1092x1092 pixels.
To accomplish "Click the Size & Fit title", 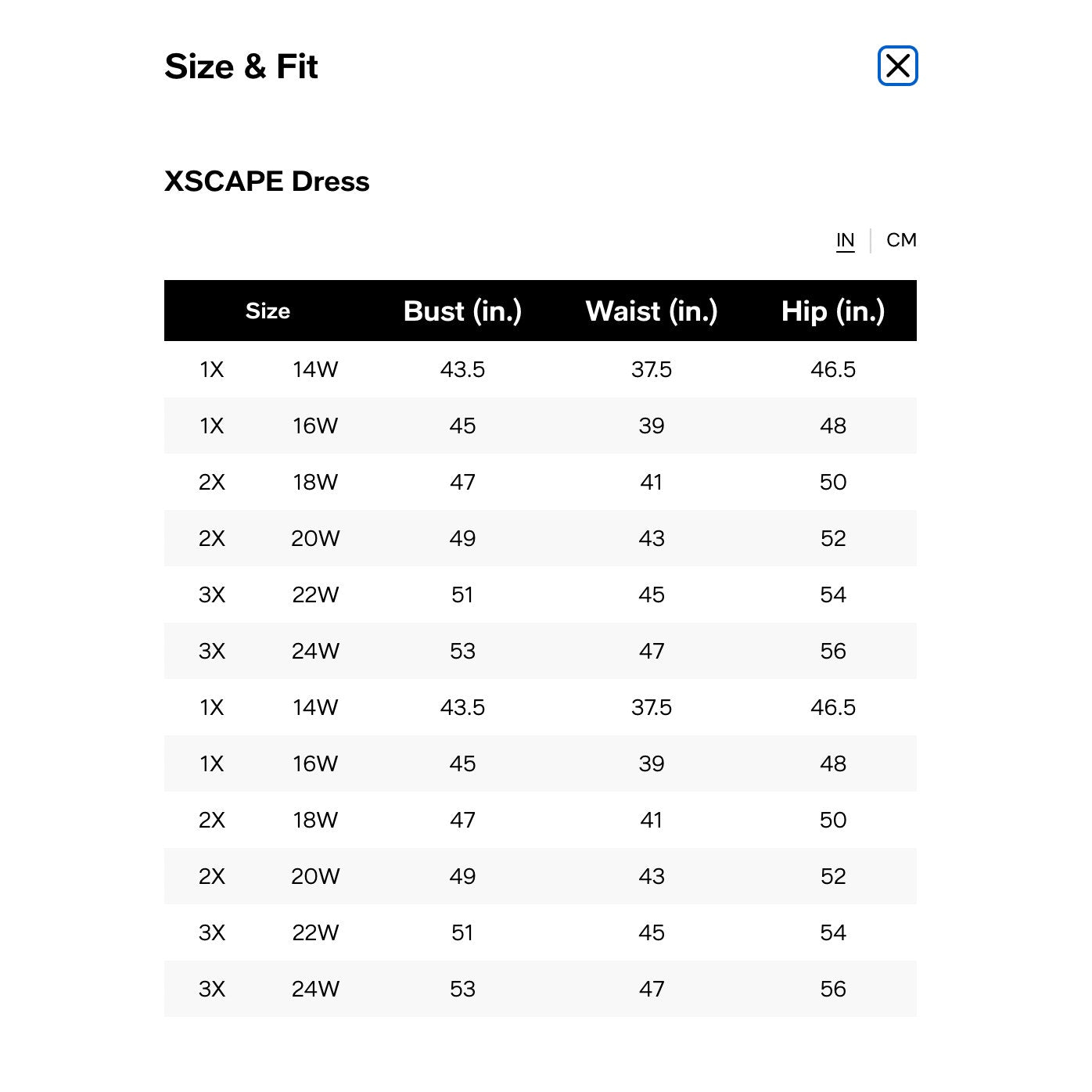I will point(241,66).
